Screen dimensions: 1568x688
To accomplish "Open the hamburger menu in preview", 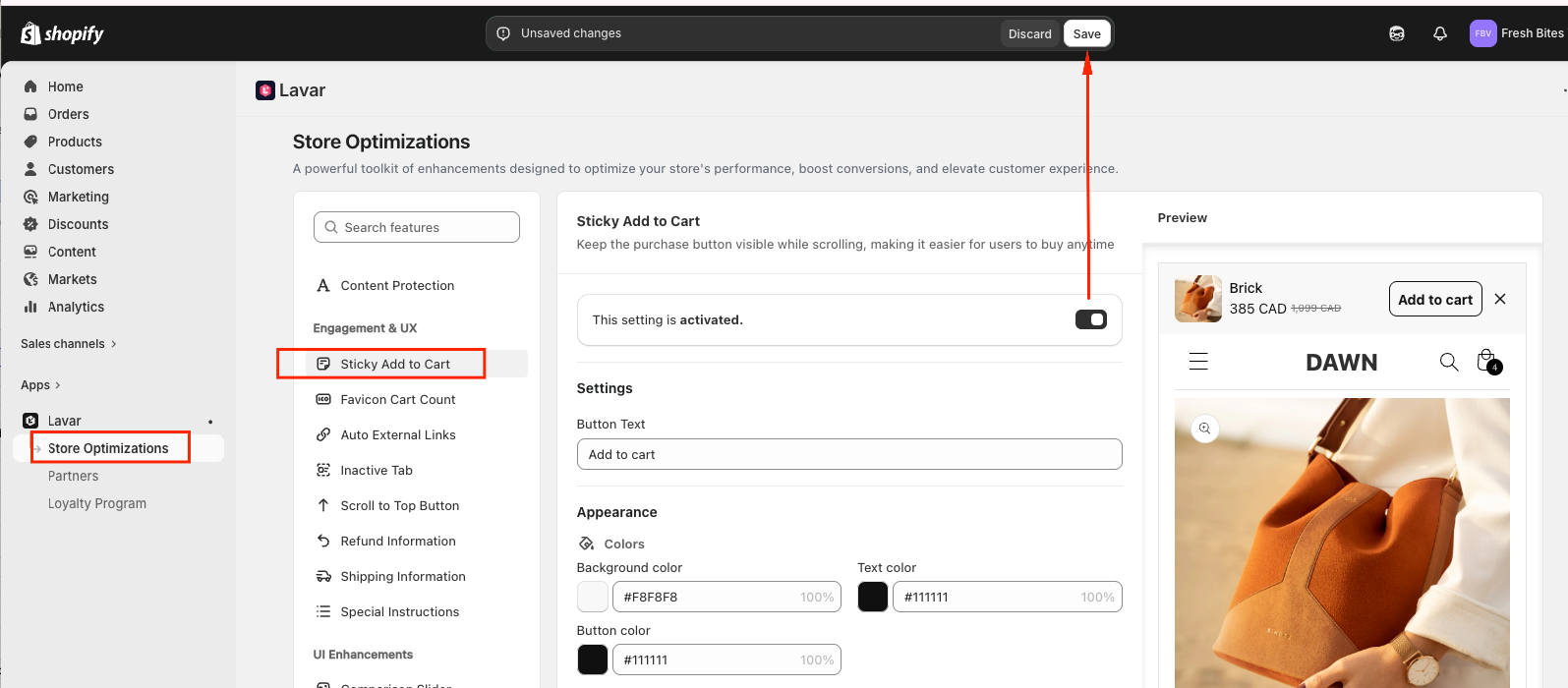I will [1198, 362].
